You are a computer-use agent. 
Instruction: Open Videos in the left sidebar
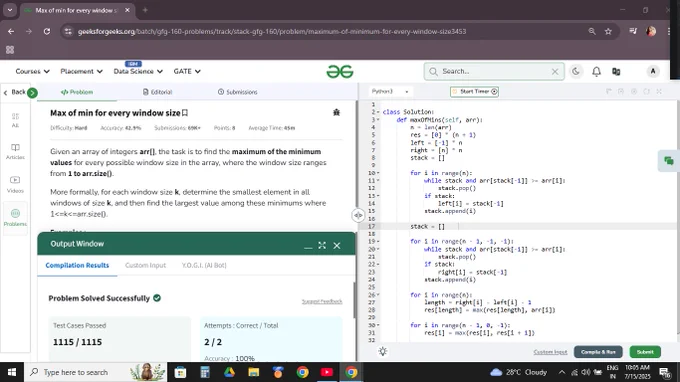click(15, 184)
